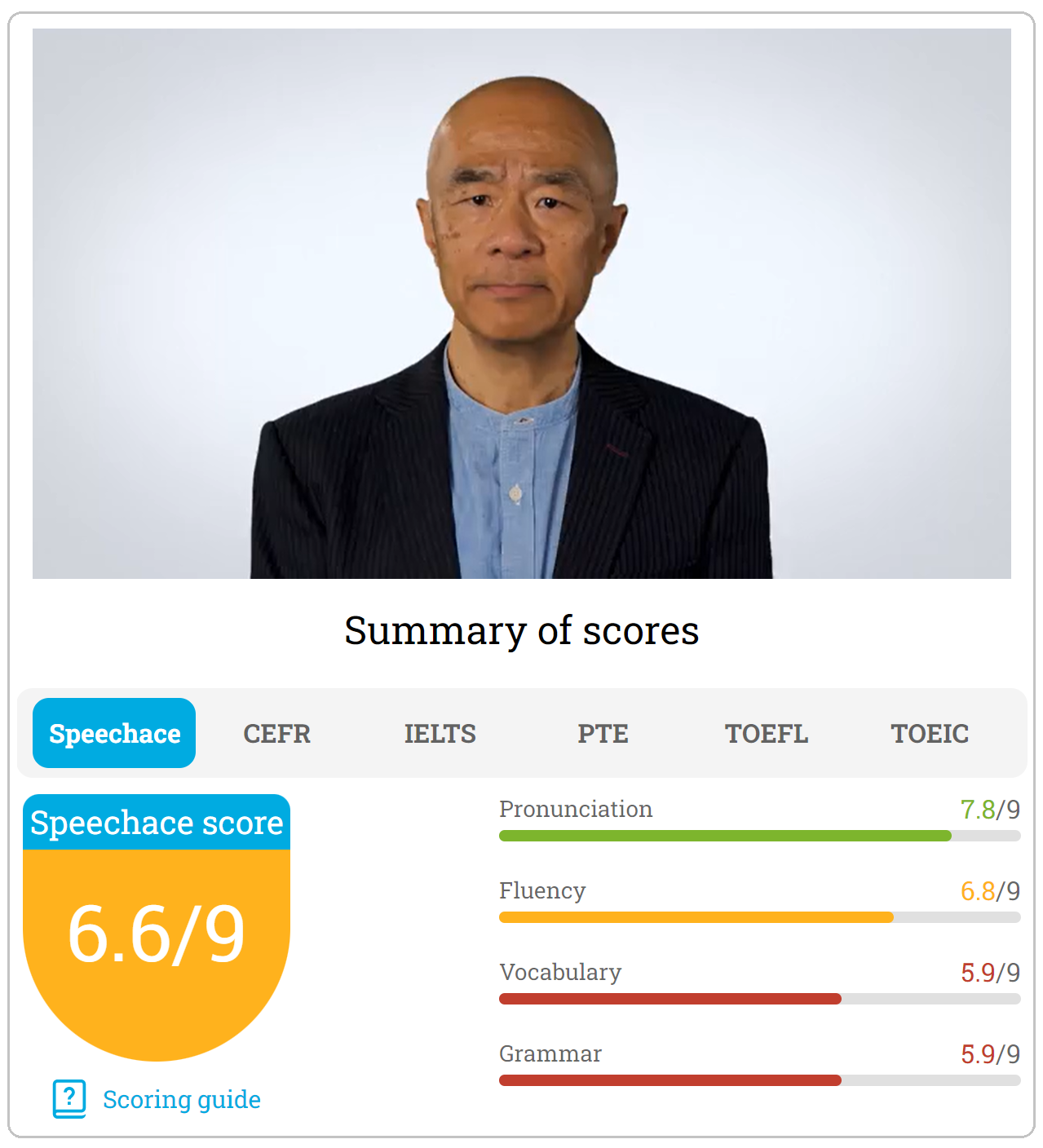Click the Vocabulary progress bar
The image size is (1043, 1148).
tap(758, 998)
